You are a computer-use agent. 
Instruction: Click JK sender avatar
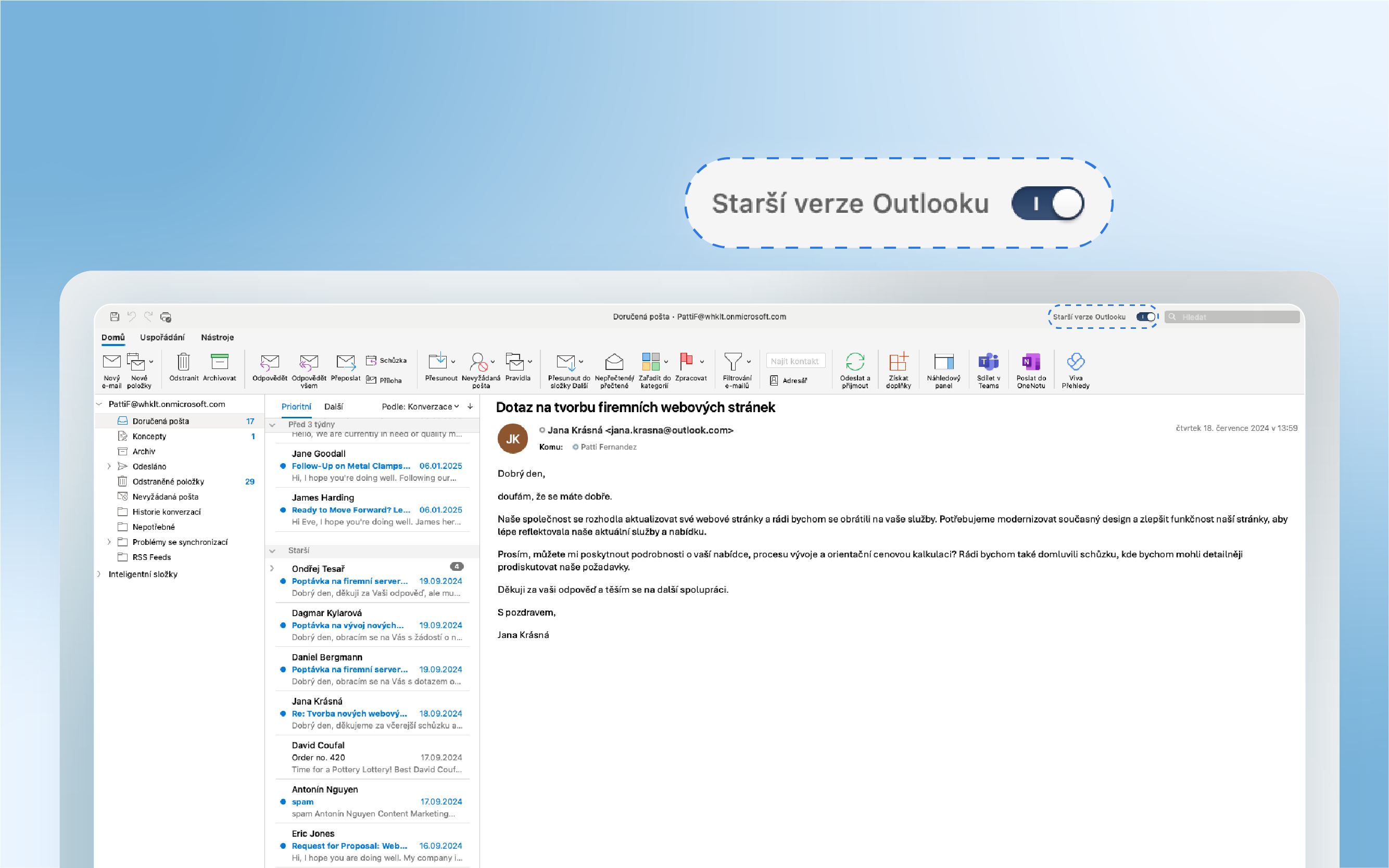pyautogui.click(x=512, y=439)
